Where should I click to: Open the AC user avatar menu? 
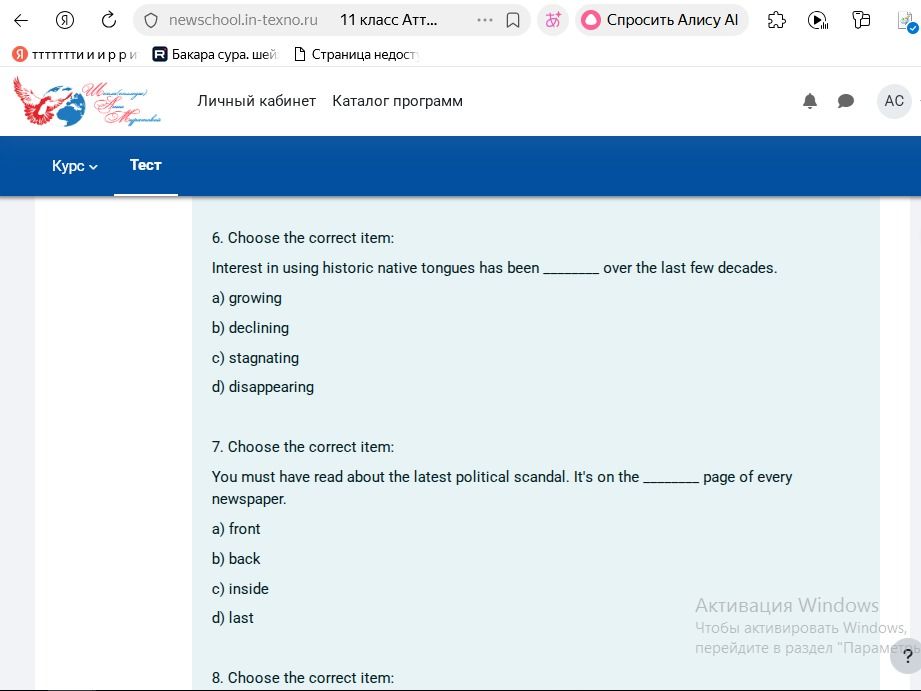coord(894,101)
